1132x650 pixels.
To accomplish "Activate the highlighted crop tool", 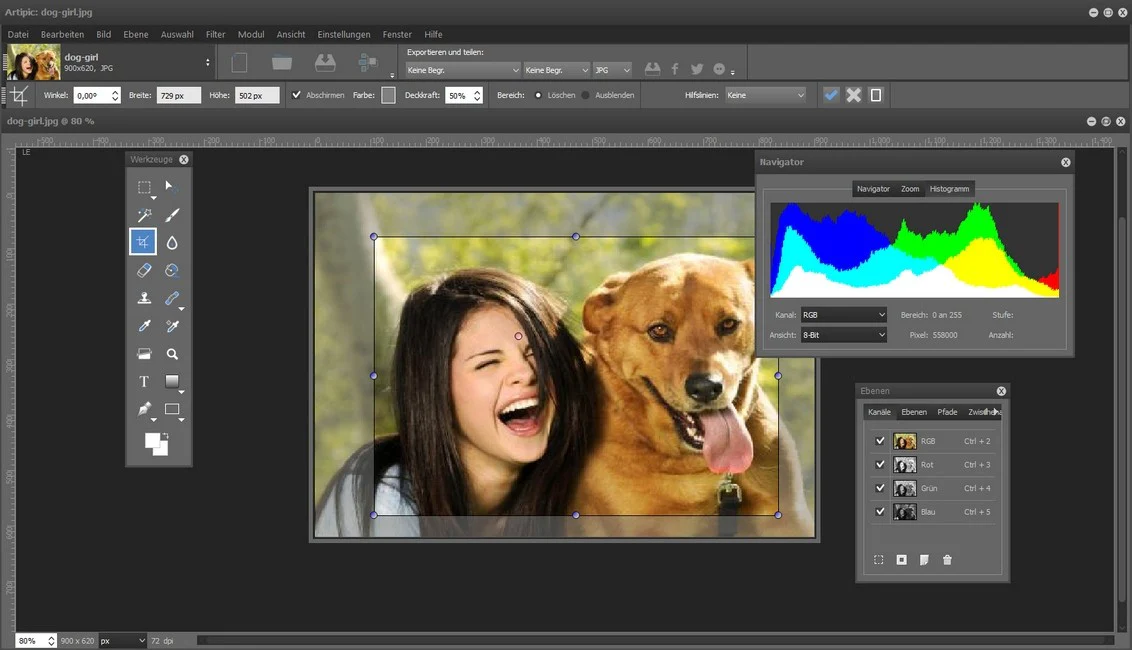I will point(143,242).
